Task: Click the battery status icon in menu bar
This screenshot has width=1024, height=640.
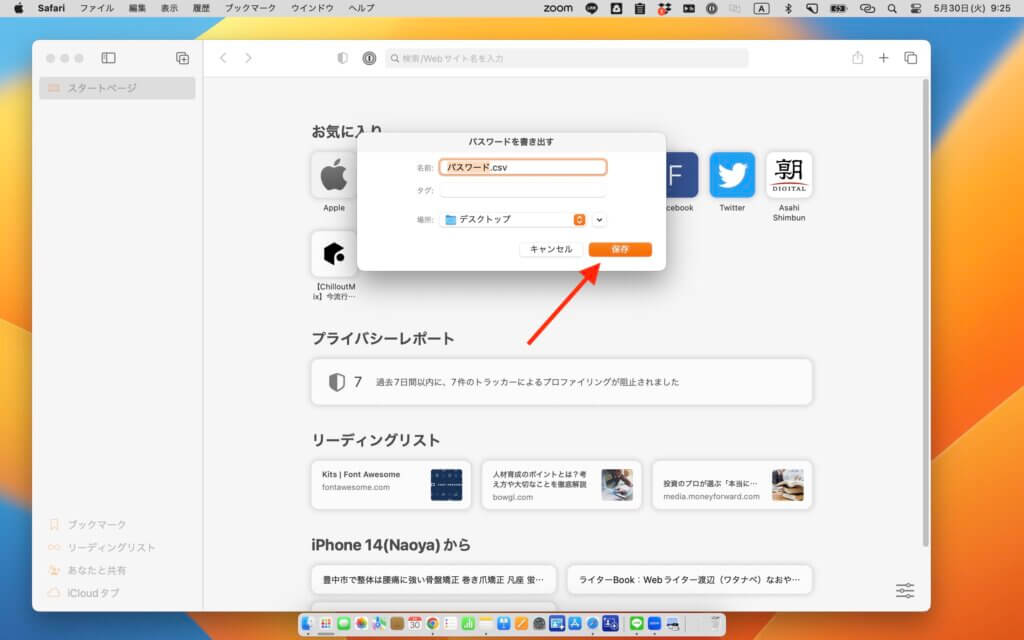Action: (839, 8)
